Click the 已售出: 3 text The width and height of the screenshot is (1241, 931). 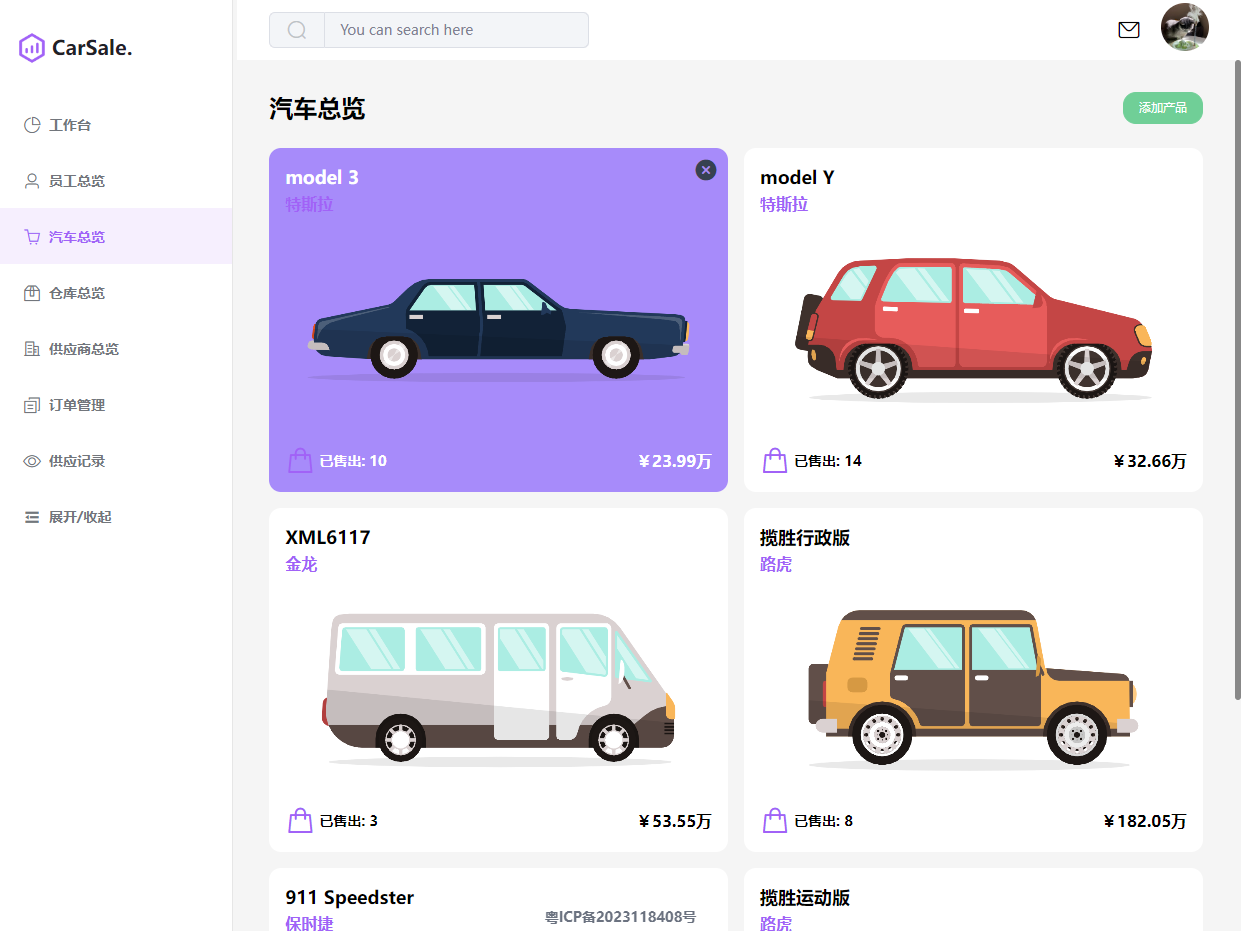349,821
